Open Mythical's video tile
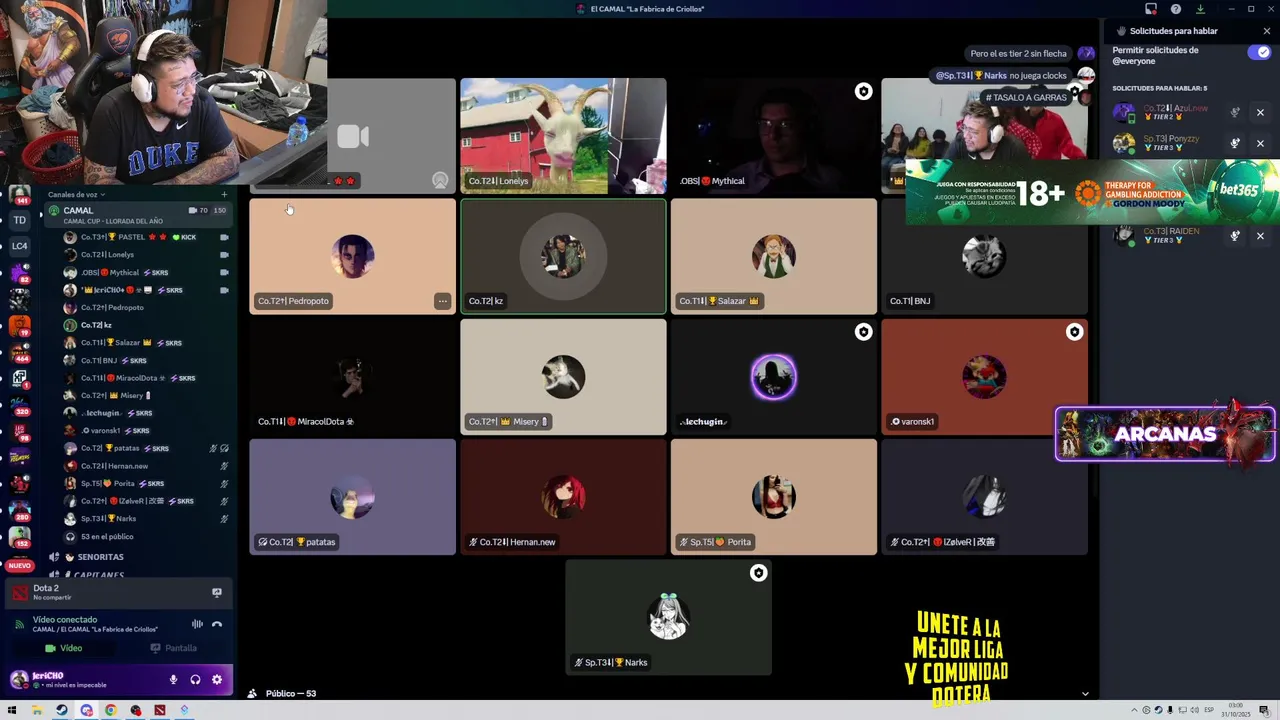The width and height of the screenshot is (1280, 720). point(774,136)
